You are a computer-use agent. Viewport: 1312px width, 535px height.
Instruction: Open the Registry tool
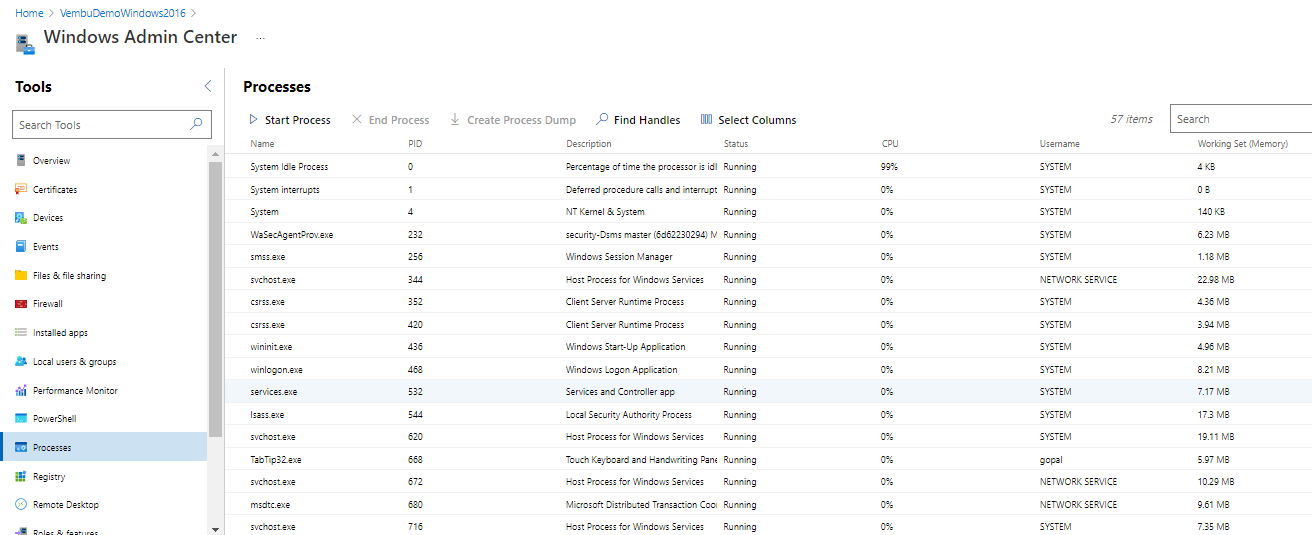(49, 477)
